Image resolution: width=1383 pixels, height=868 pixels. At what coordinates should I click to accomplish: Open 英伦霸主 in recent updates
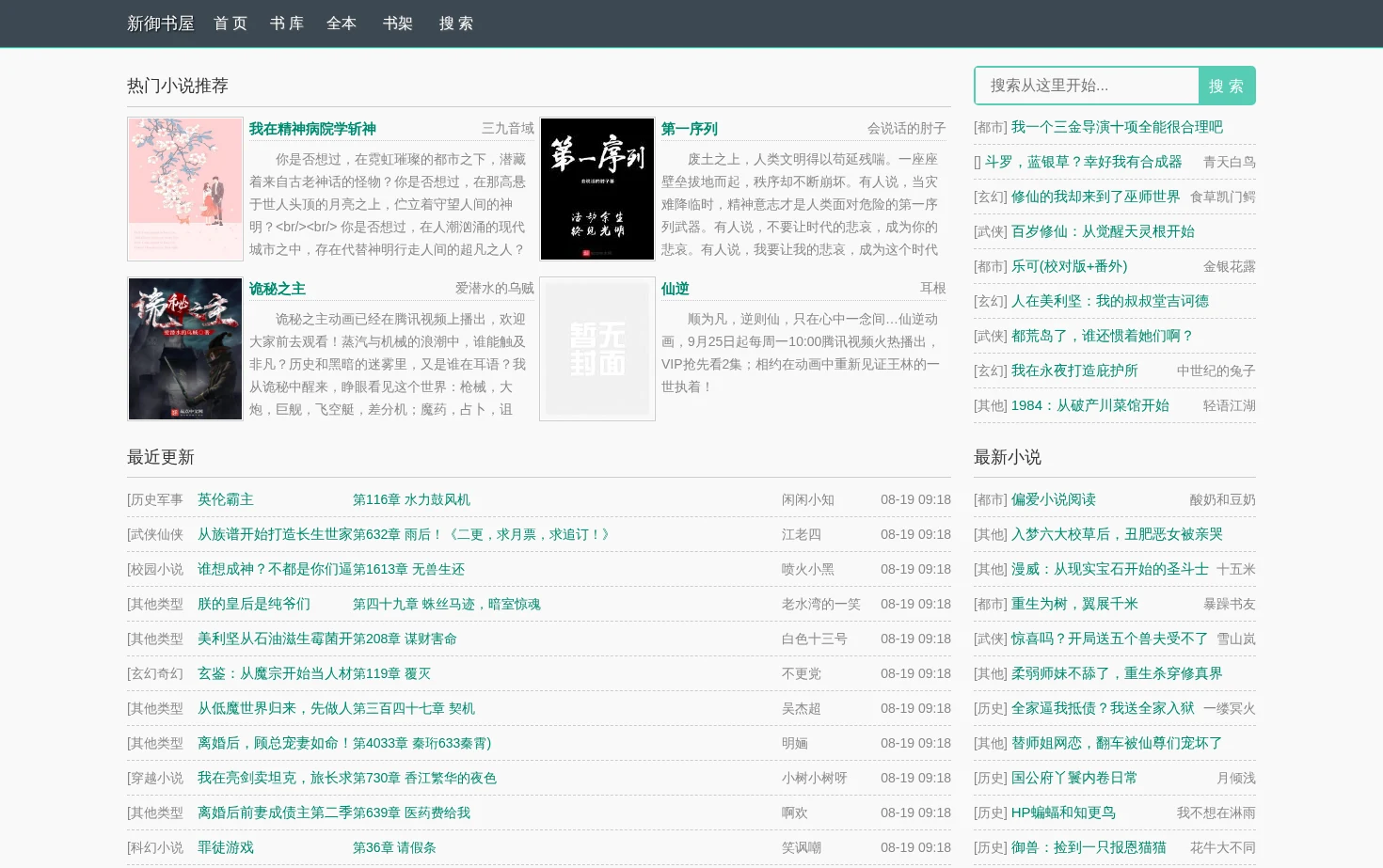click(x=226, y=499)
